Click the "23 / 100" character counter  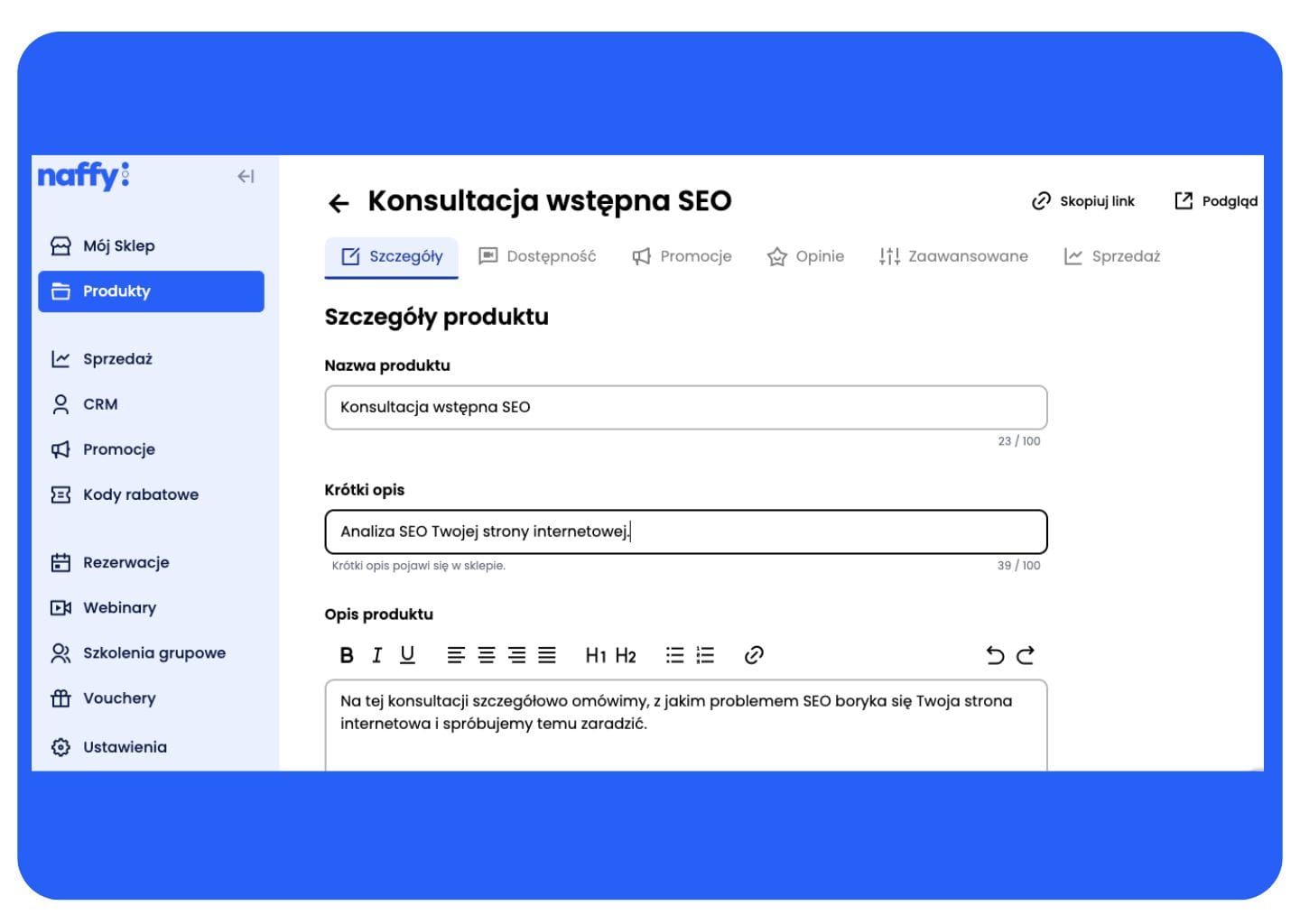click(1018, 441)
